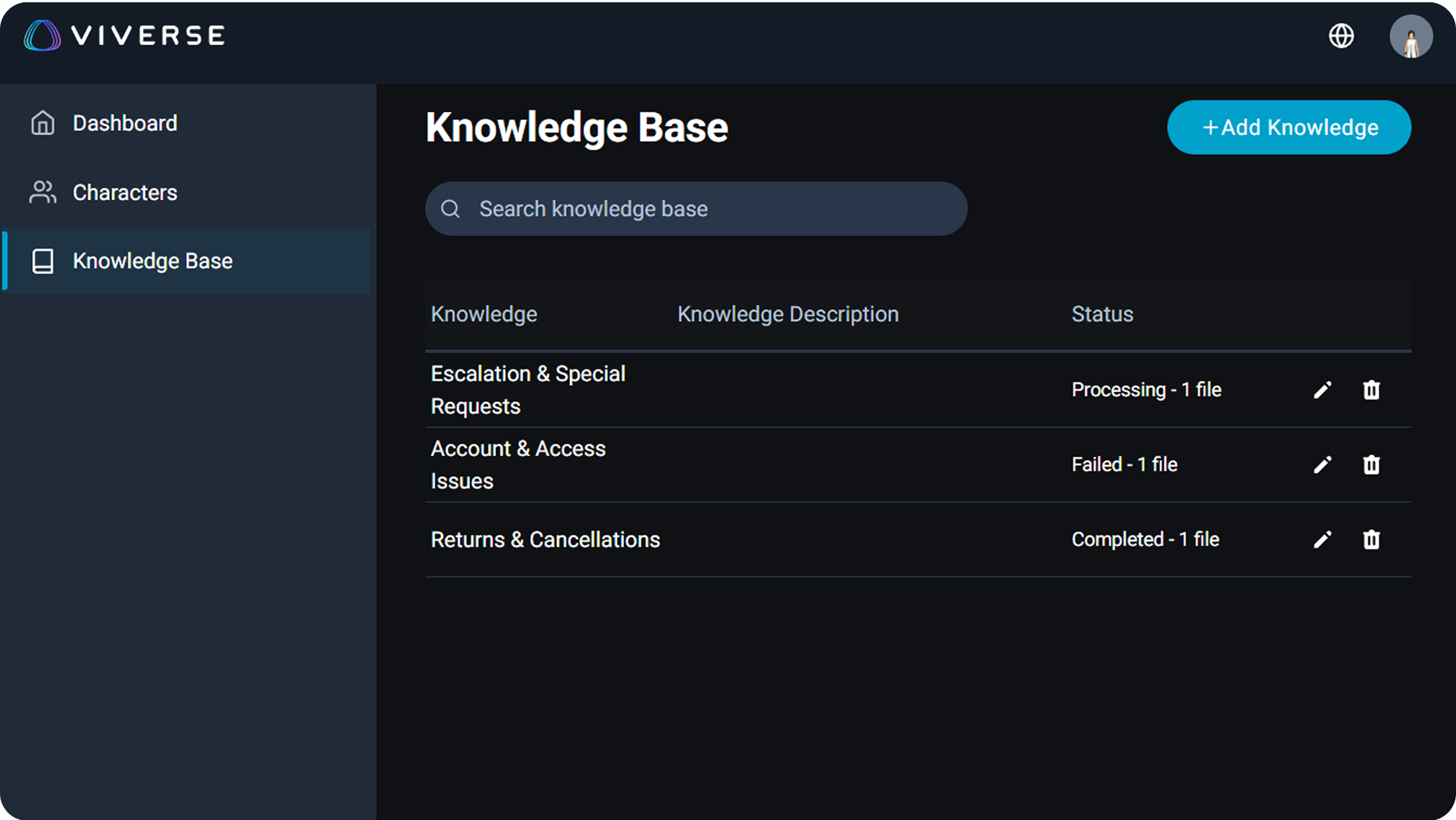1456x820 pixels.
Task: Click the Knowledge Description column header
Action: 788,314
